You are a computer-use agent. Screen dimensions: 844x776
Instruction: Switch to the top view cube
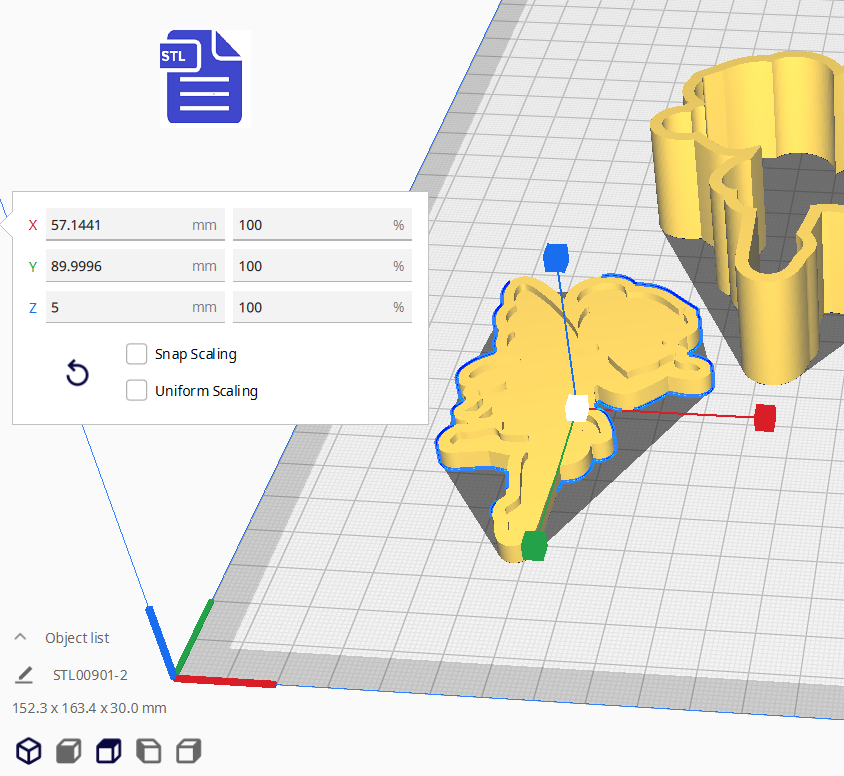click(108, 750)
